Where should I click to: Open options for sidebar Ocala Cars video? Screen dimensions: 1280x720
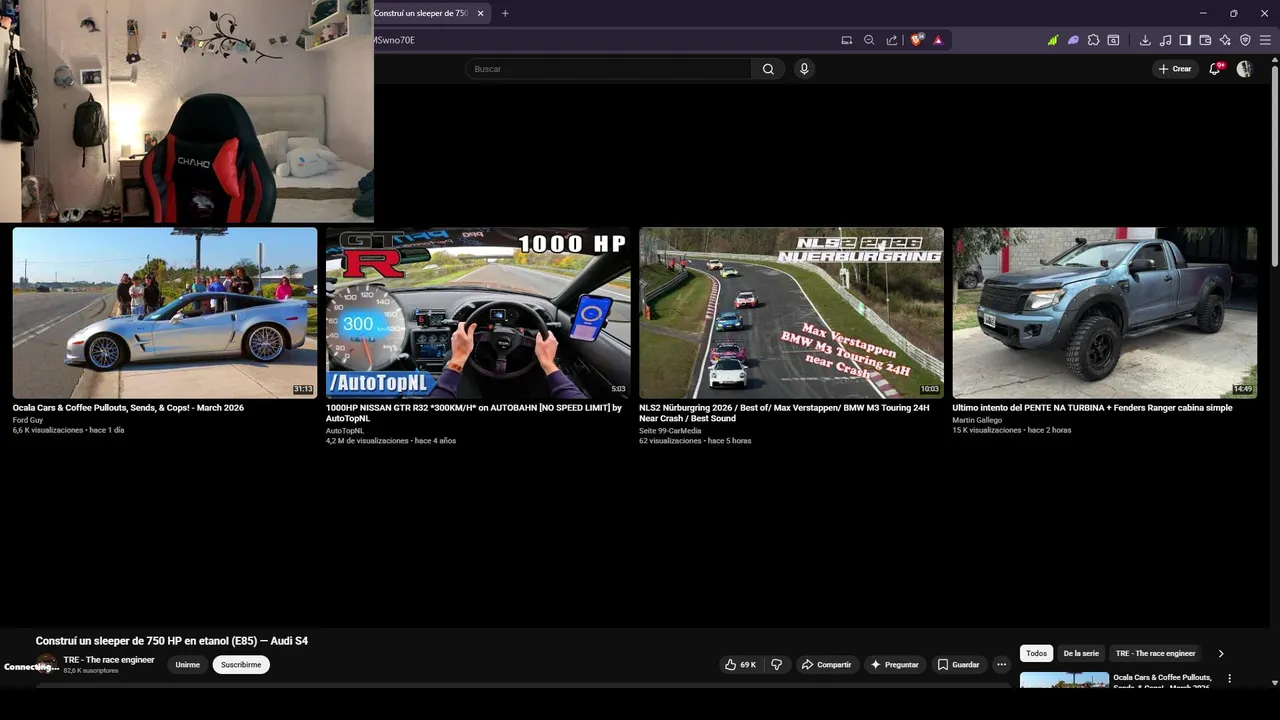(x=1229, y=679)
